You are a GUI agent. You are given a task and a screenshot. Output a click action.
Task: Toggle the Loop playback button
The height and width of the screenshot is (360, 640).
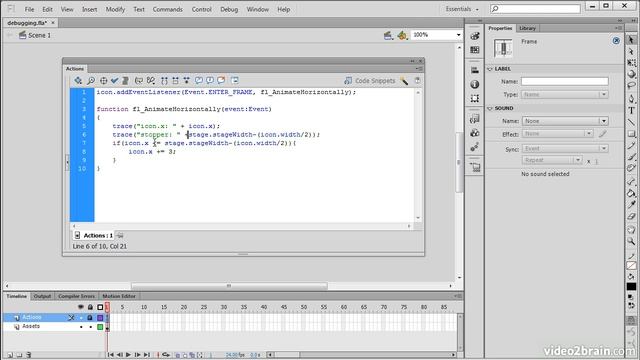pos(166,355)
